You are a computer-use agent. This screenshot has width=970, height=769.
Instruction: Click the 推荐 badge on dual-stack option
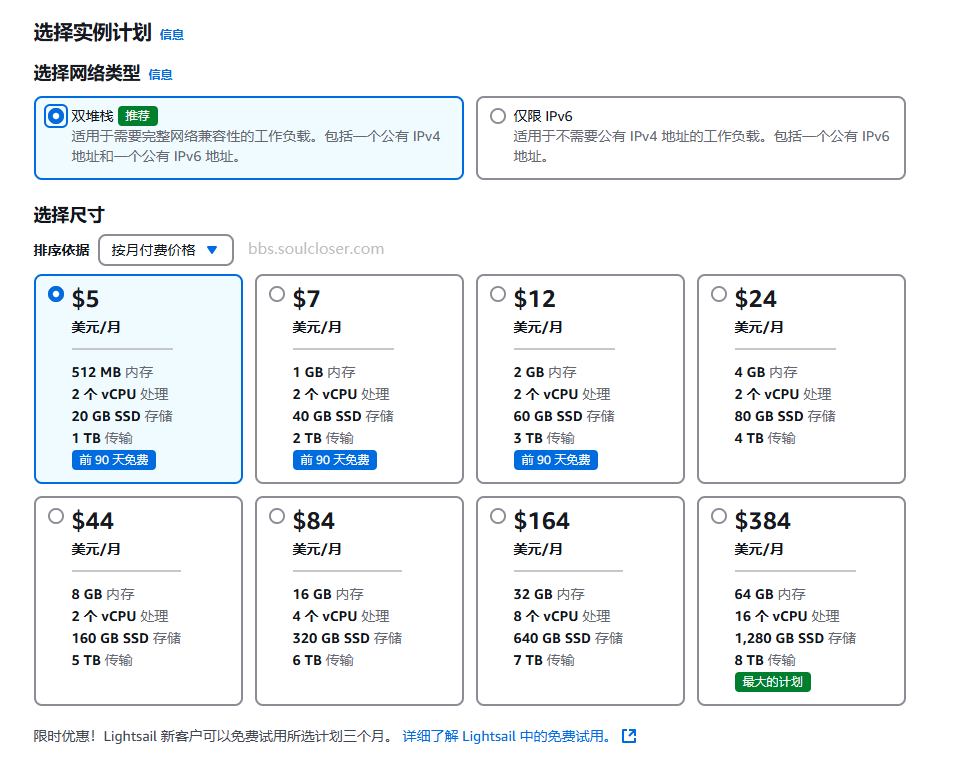point(138,116)
